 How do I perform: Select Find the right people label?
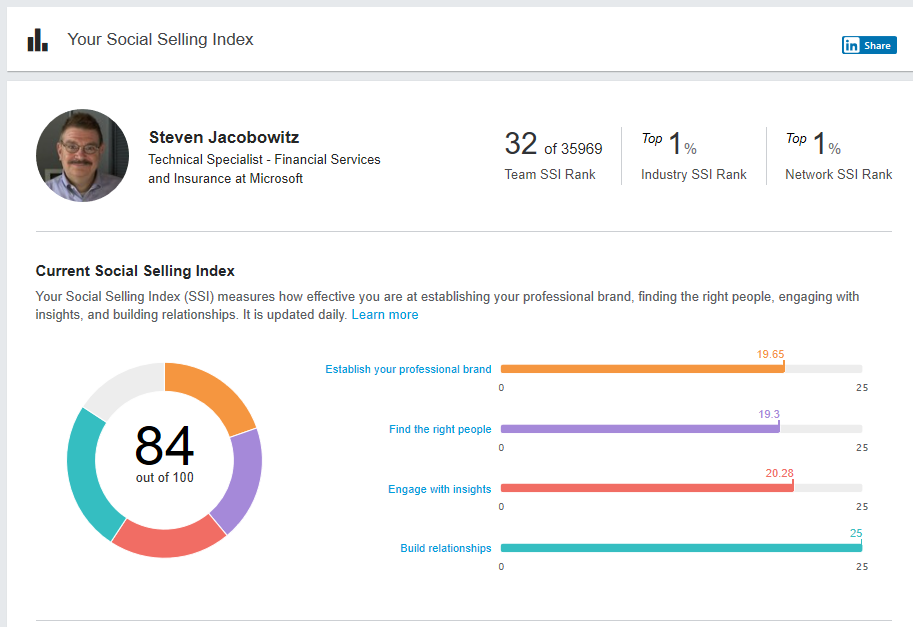click(440, 429)
